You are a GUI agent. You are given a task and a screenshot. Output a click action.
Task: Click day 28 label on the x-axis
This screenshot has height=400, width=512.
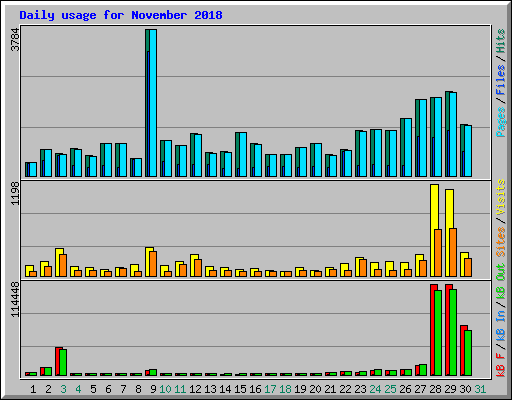[x=435, y=389]
